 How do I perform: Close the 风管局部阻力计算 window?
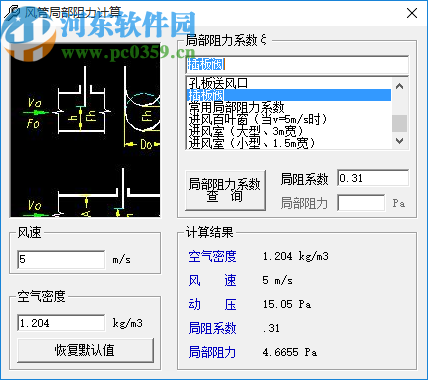412,13
